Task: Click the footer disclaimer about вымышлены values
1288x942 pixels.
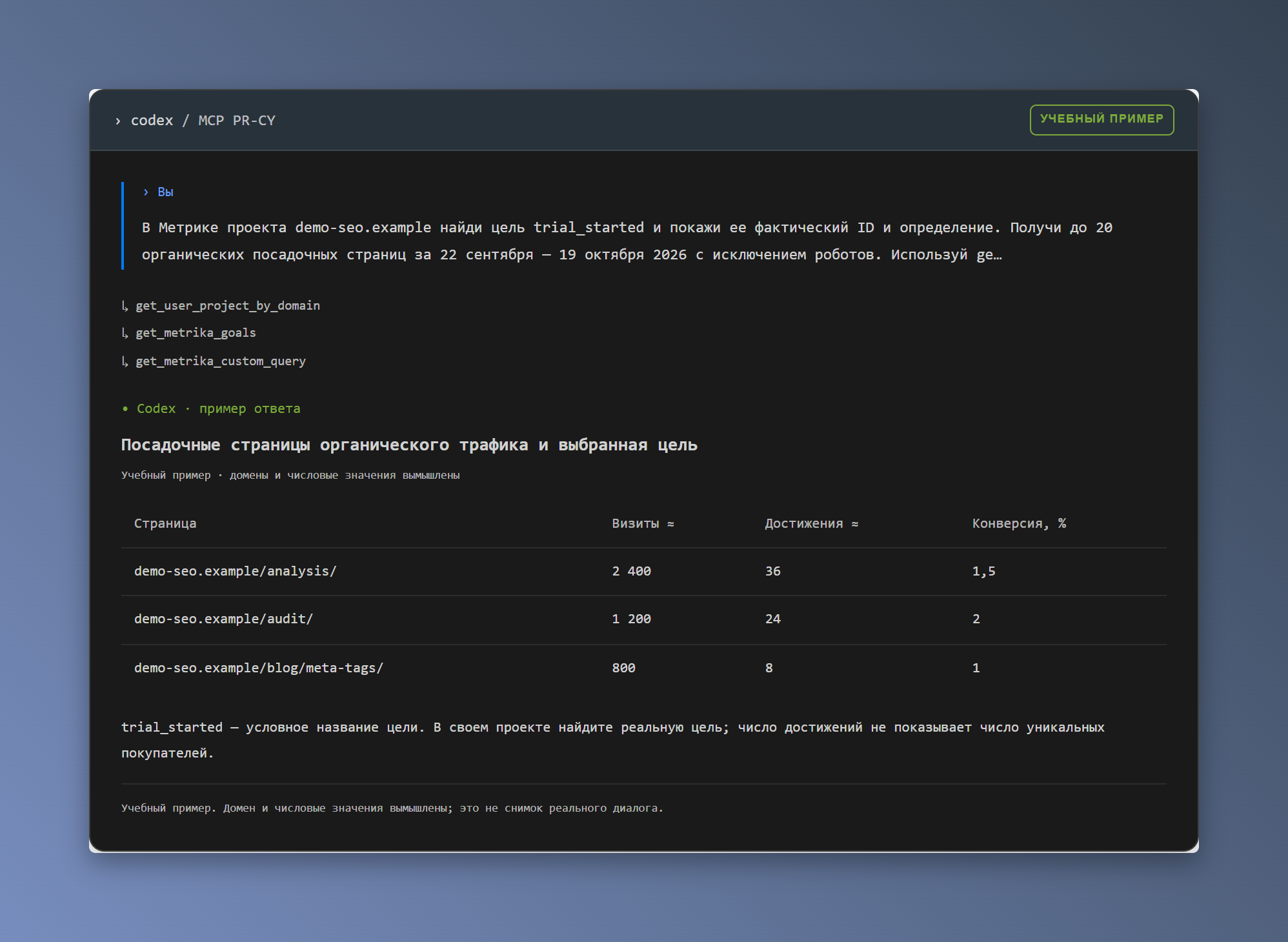Action: click(392, 808)
